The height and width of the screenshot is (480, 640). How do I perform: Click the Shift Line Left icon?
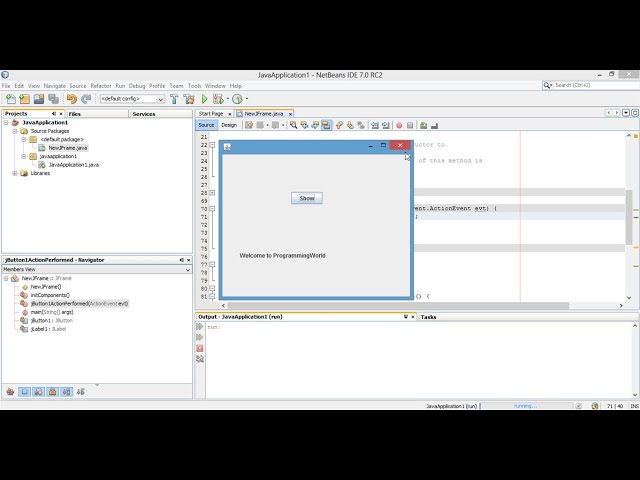point(374,125)
